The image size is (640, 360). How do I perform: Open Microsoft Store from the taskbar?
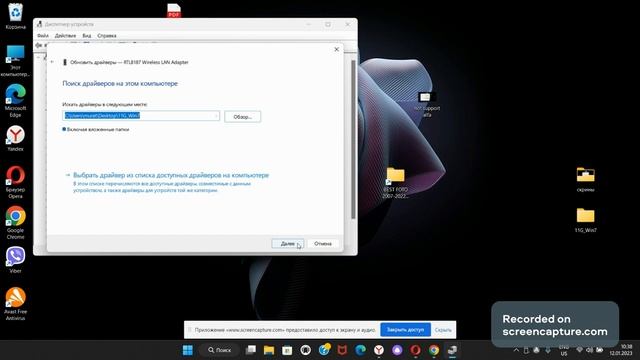[x=287, y=350]
